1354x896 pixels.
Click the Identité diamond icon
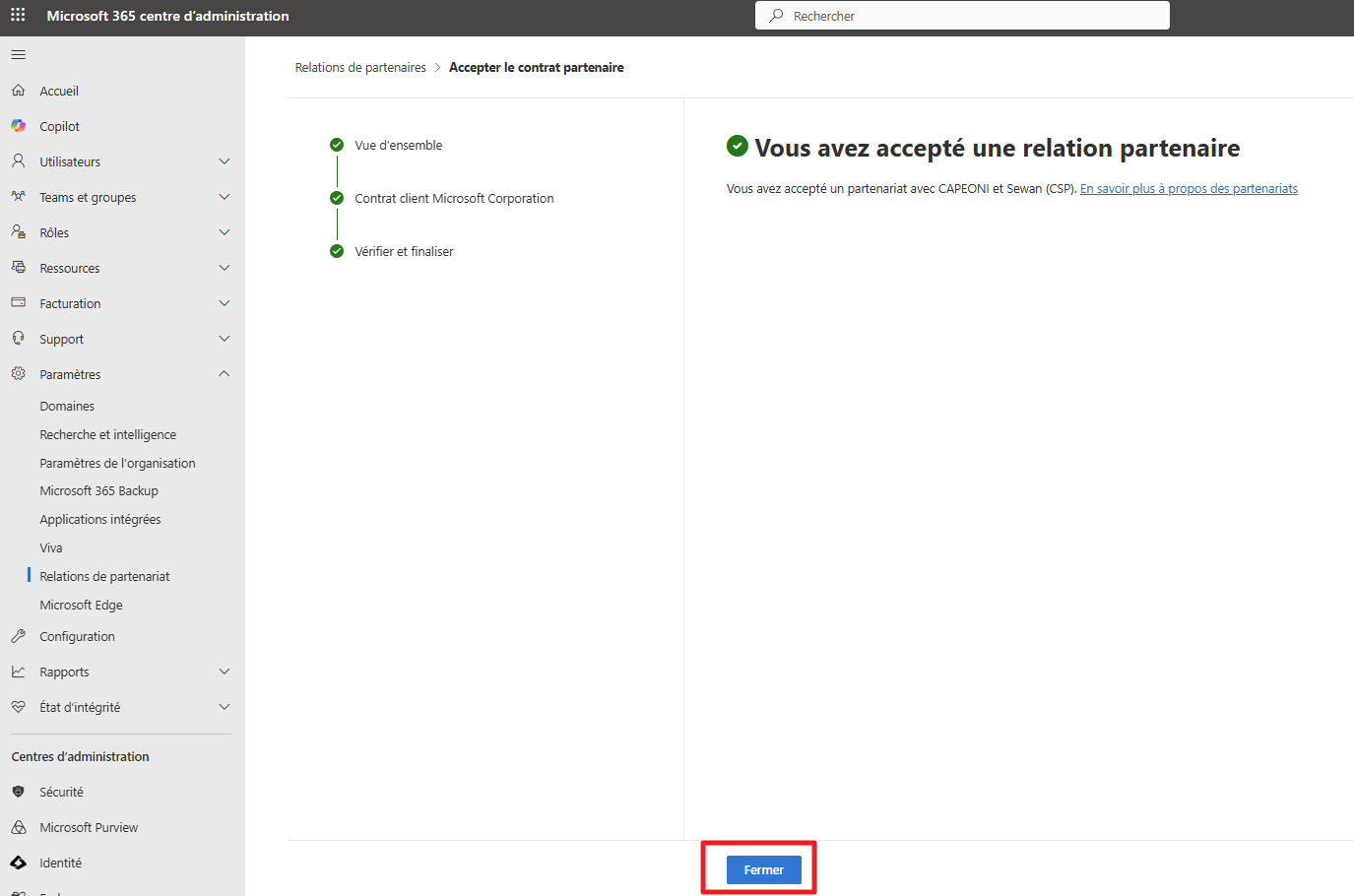(x=18, y=863)
